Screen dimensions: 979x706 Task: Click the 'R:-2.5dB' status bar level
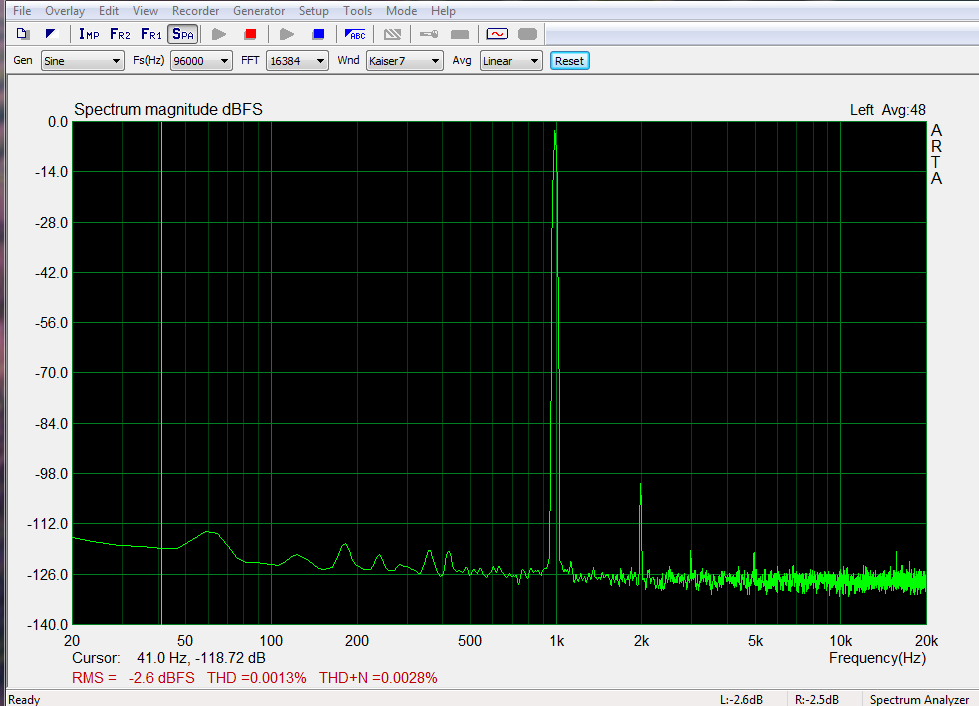pyautogui.click(x=817, y=700)
